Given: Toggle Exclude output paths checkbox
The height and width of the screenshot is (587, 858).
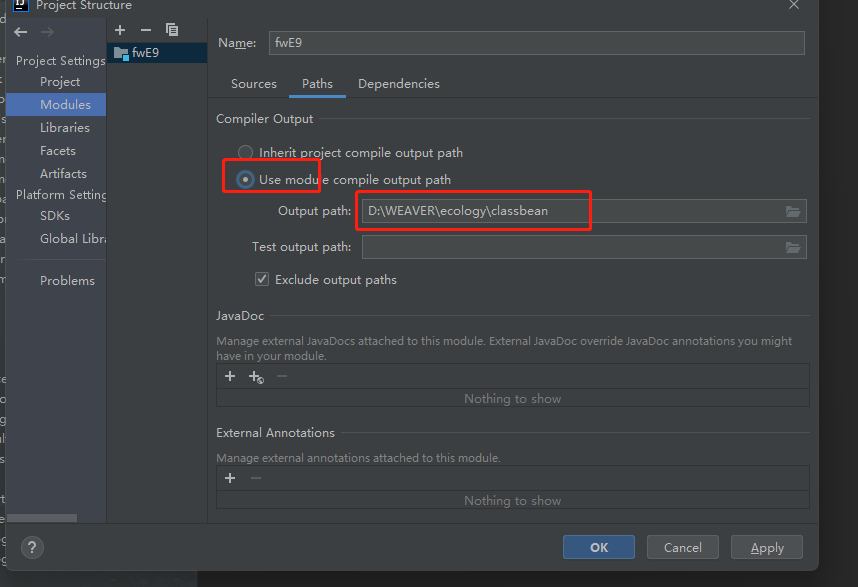Looking at the screenshot, I should (x=262, y=280).
